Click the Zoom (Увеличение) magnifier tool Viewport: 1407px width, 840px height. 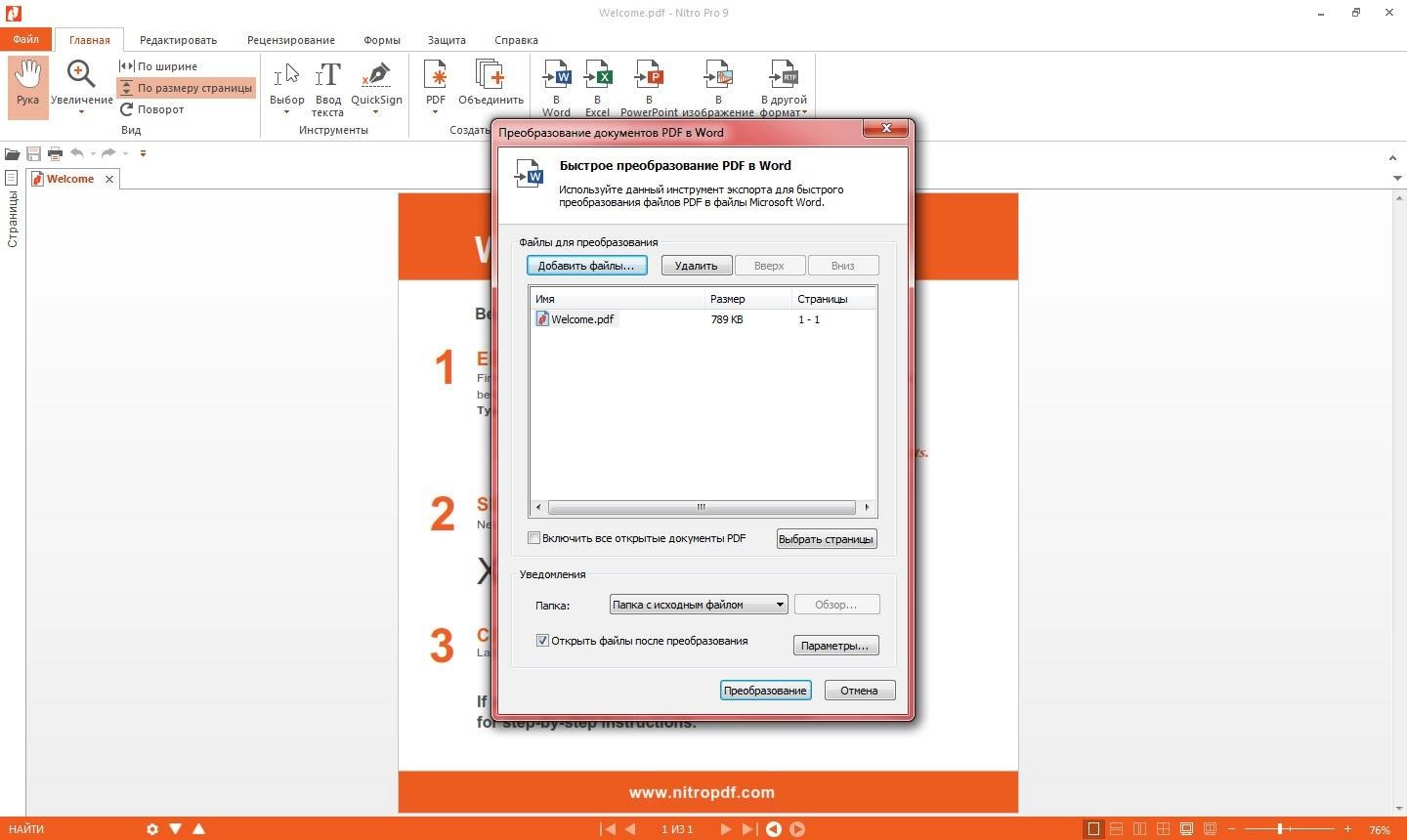(x=81, y=75)
